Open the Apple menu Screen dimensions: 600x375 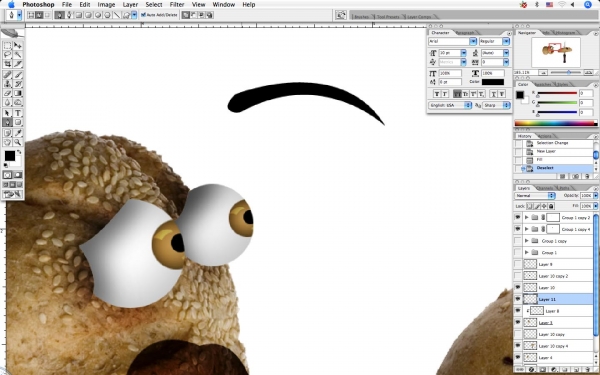11,5
